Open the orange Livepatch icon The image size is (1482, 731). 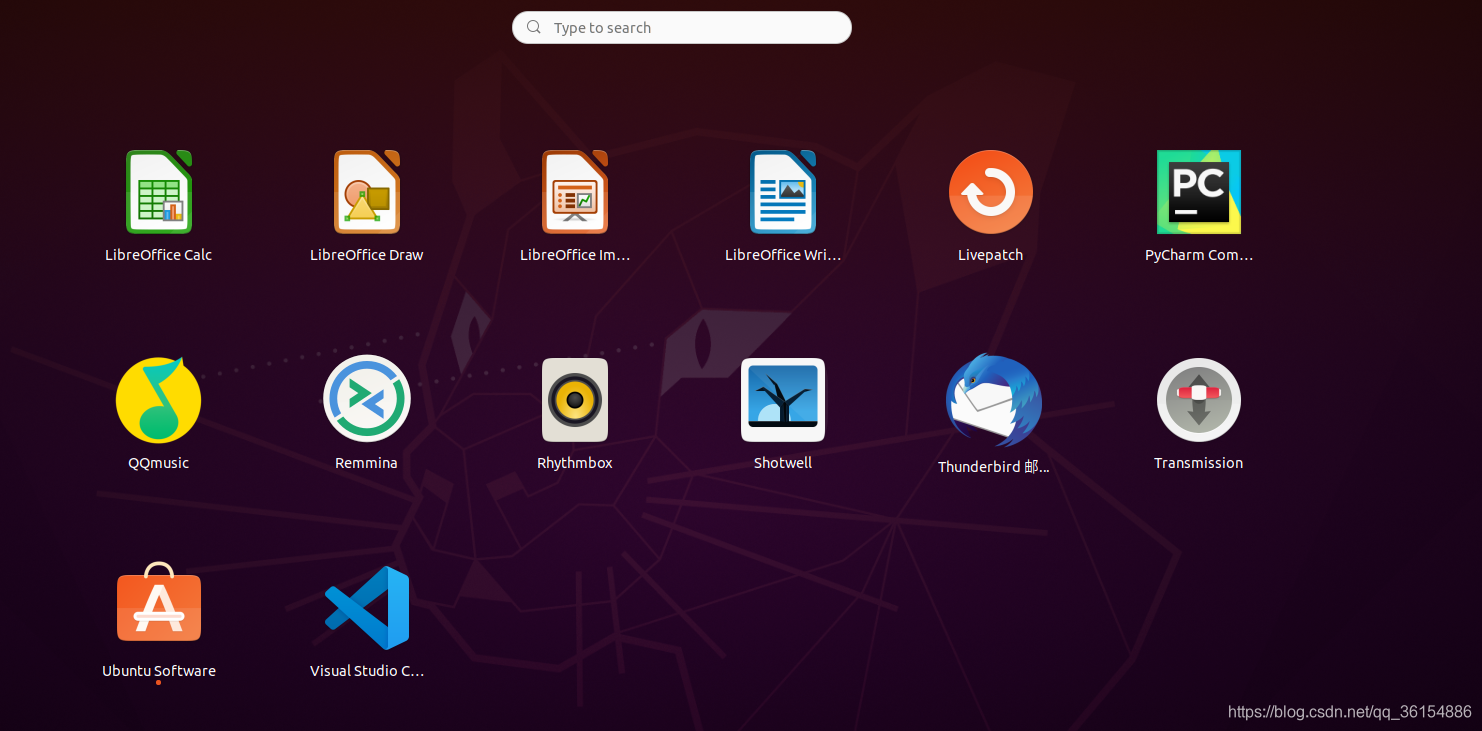point(991,192)
